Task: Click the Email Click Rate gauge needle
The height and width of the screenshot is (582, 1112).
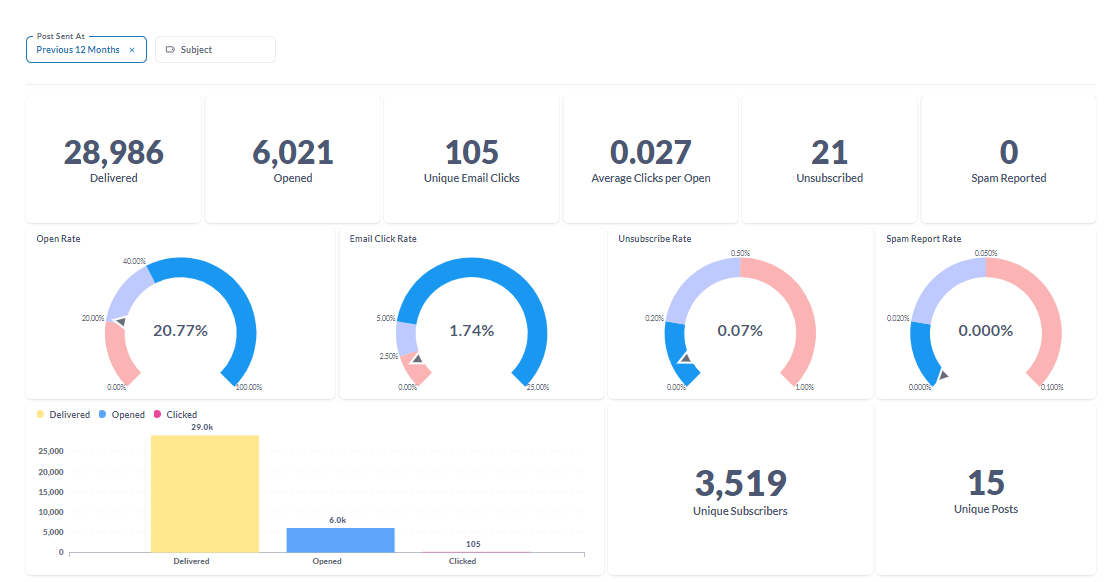Action: [x=417, y=358]
